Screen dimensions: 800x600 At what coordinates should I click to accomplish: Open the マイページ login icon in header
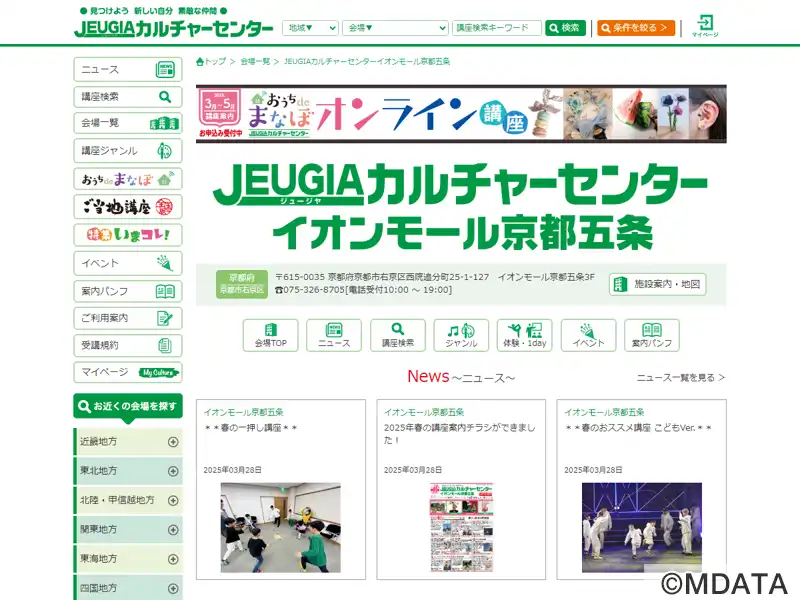coord(705,26)
